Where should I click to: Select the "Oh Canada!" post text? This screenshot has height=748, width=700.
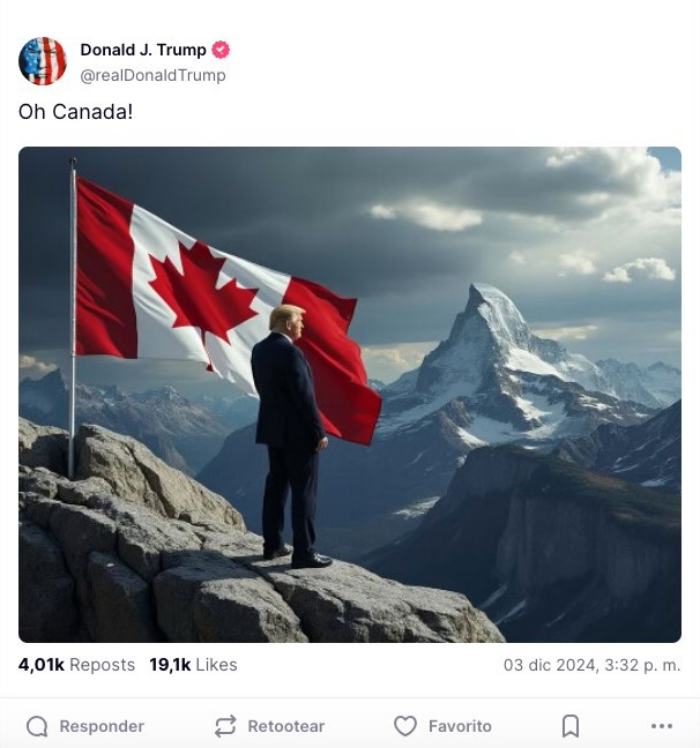click(75, 112)
